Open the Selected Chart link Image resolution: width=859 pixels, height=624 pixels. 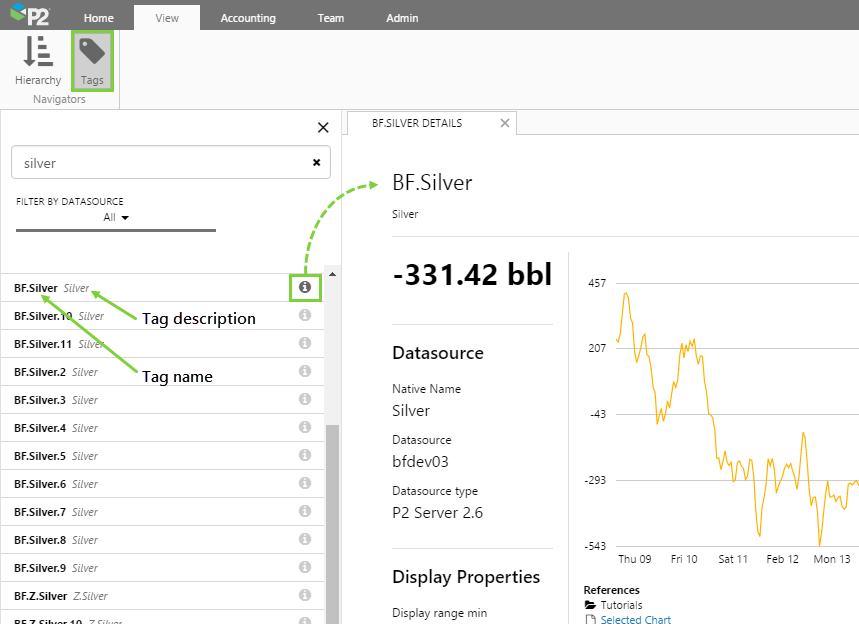pyautogui.click(x=635, y=619)
